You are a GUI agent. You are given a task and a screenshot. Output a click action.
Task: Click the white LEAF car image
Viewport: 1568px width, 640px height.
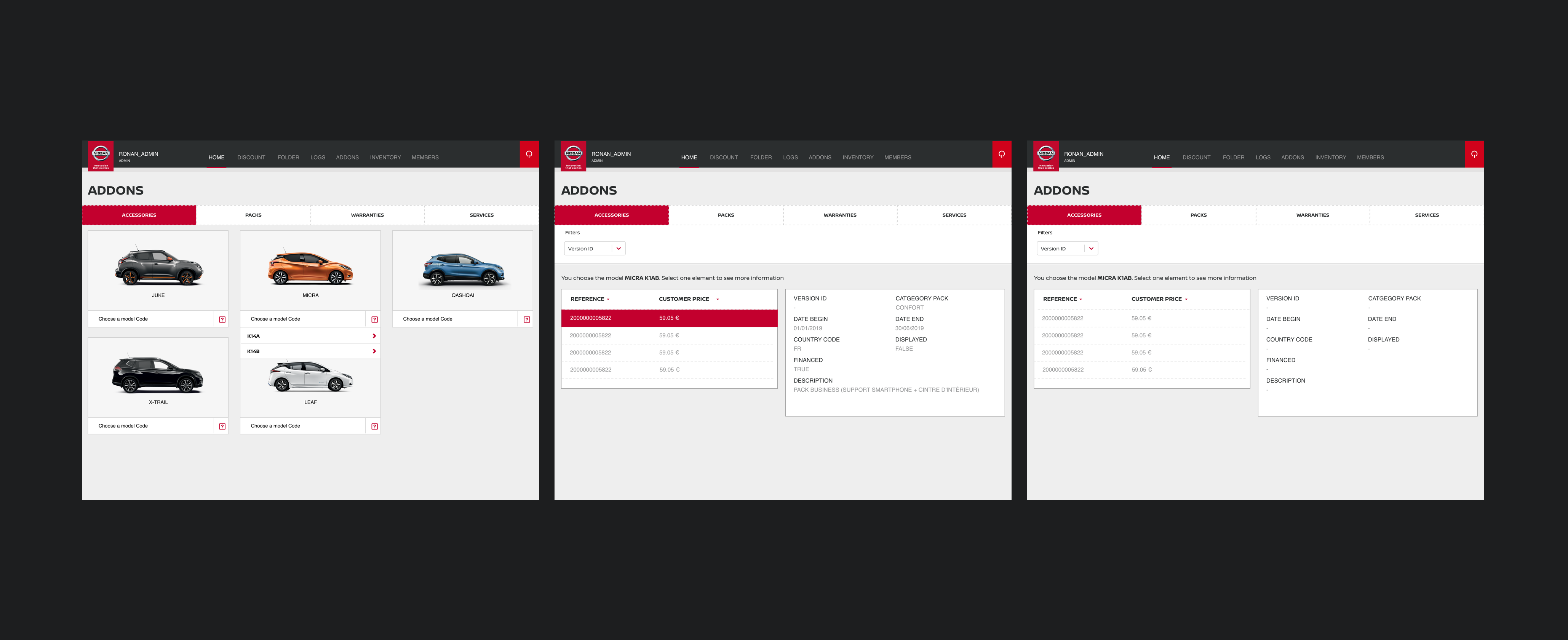[310, 376]
